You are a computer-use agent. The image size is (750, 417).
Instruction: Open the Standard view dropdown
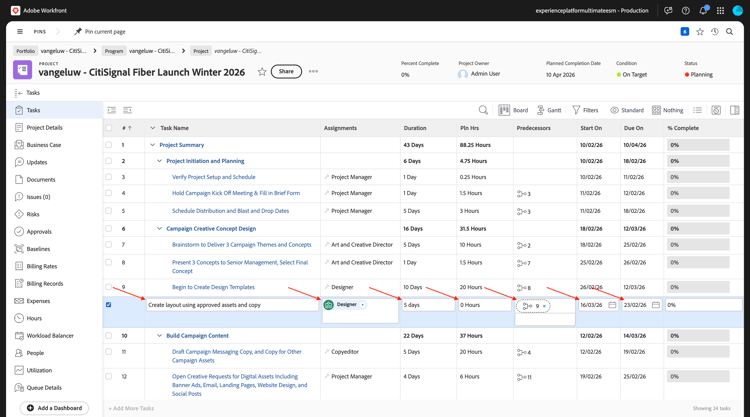[x=626, y=110]
